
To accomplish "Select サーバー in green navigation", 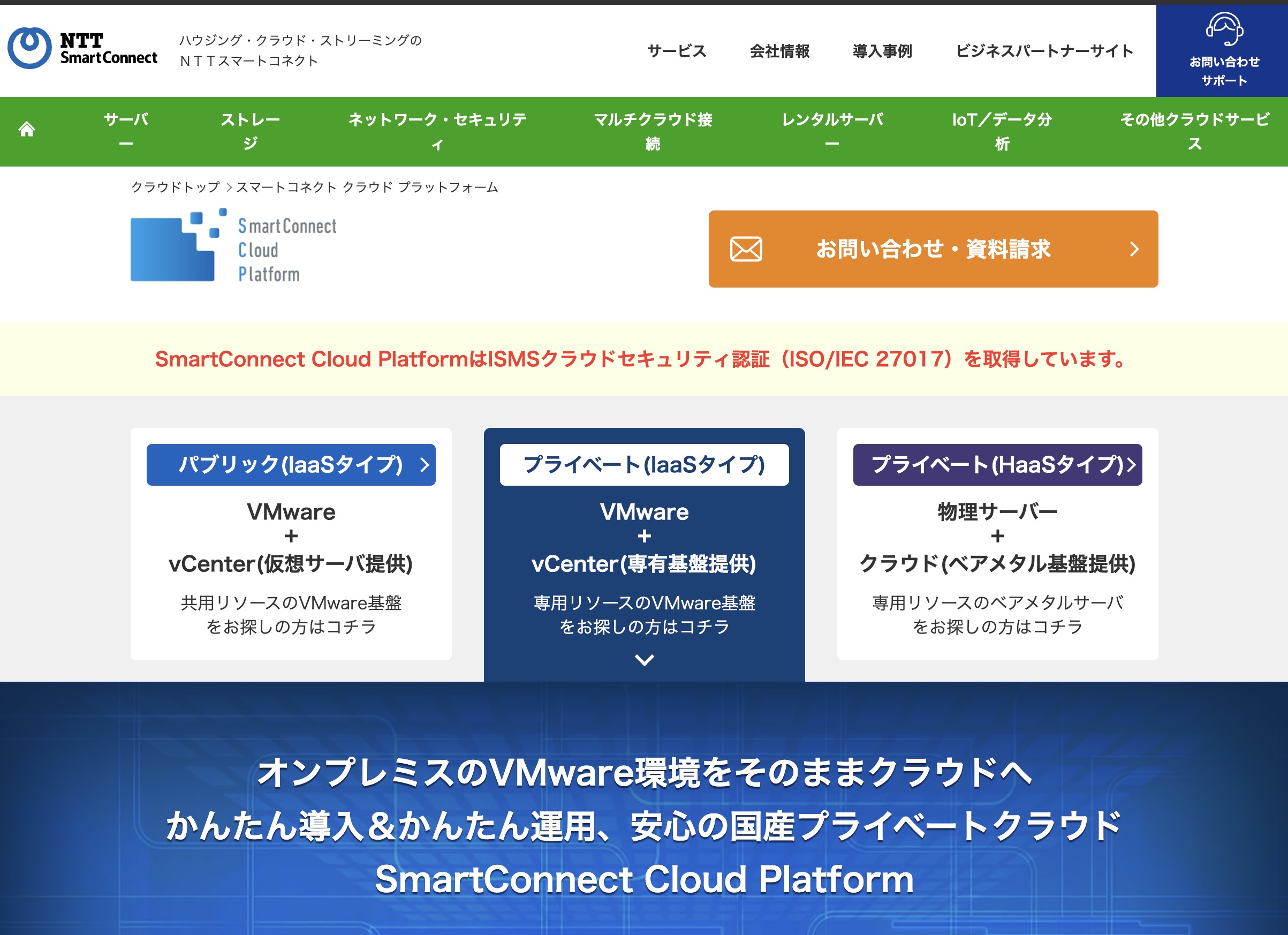I will [126, 131].
